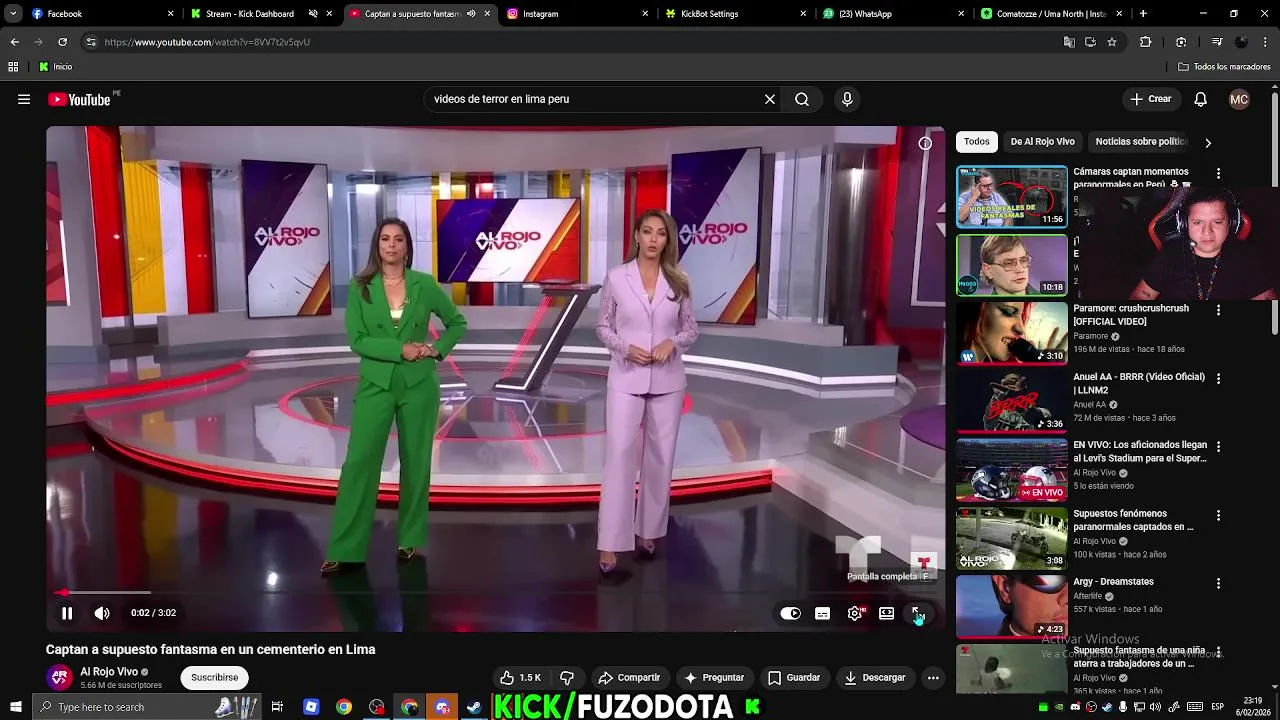Mute the Kick Dashboard tab audio icon

[x=313, y=14]
